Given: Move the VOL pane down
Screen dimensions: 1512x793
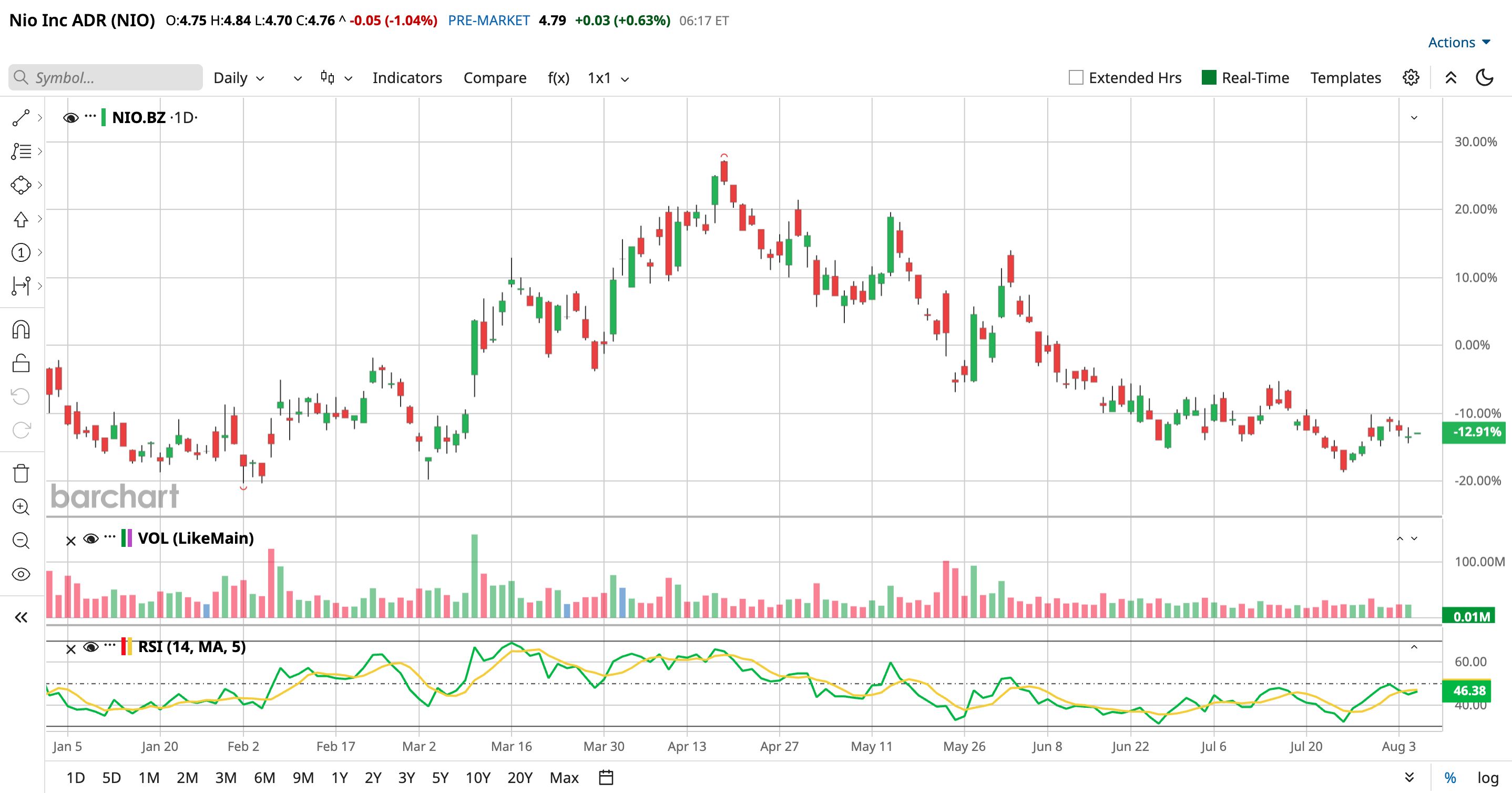Looking at the screenshot, I should click(1415, 538).
